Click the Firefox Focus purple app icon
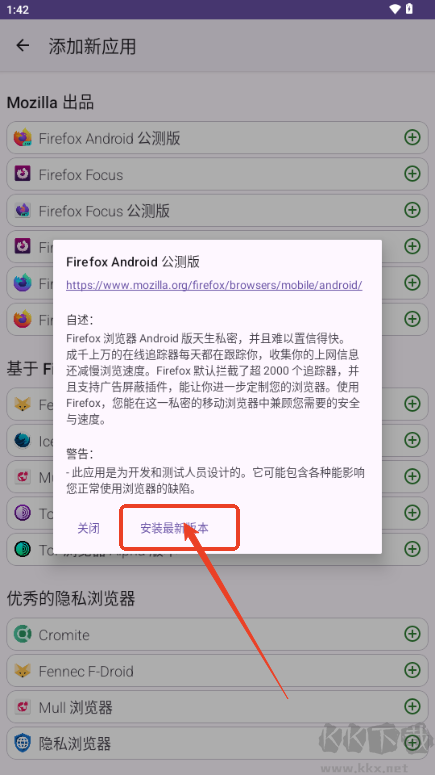Screen dimensions: 435x775 coord(23,174)
